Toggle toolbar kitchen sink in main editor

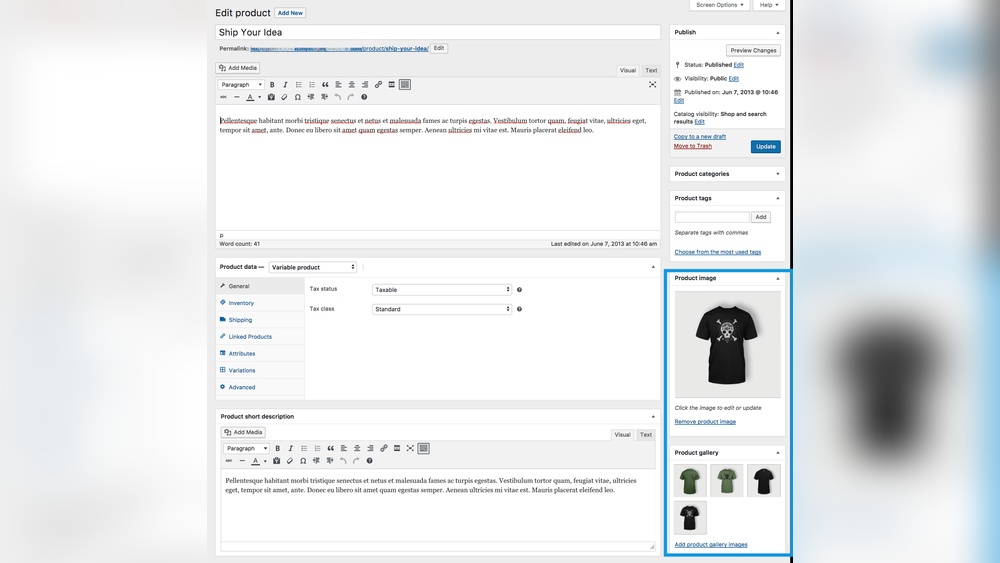tap(405, 85)
